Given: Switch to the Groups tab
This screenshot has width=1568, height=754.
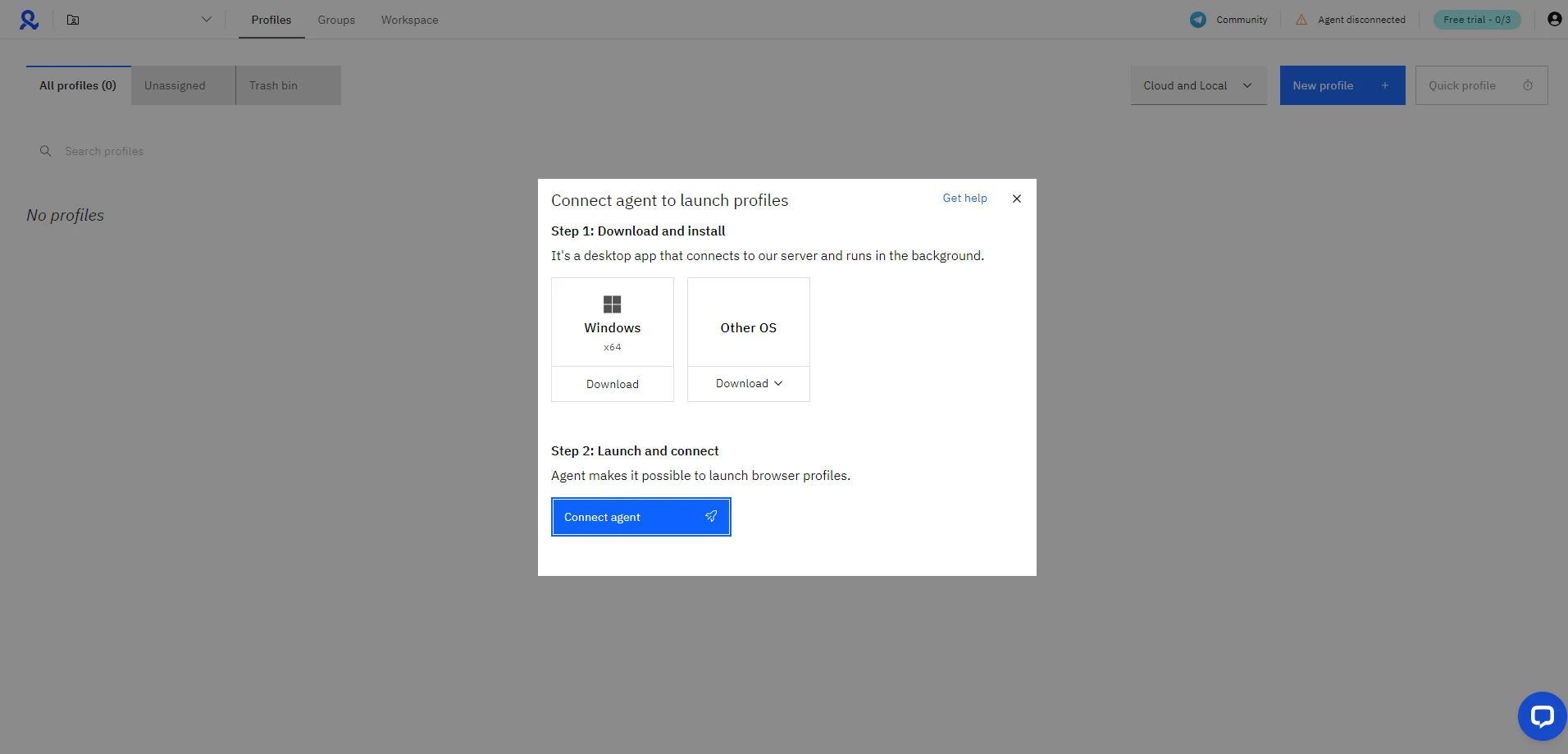Looking at the screenshot, I should [336, 20].
